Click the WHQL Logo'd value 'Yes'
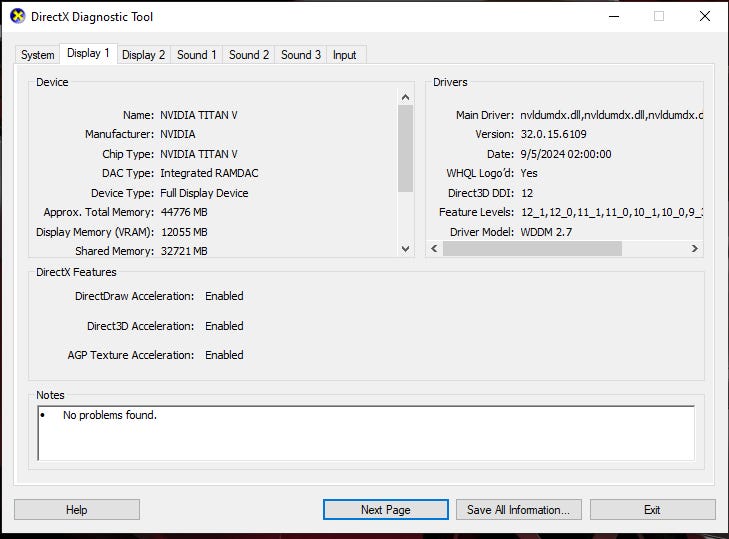The image size is (729, 539). (529, 173)
